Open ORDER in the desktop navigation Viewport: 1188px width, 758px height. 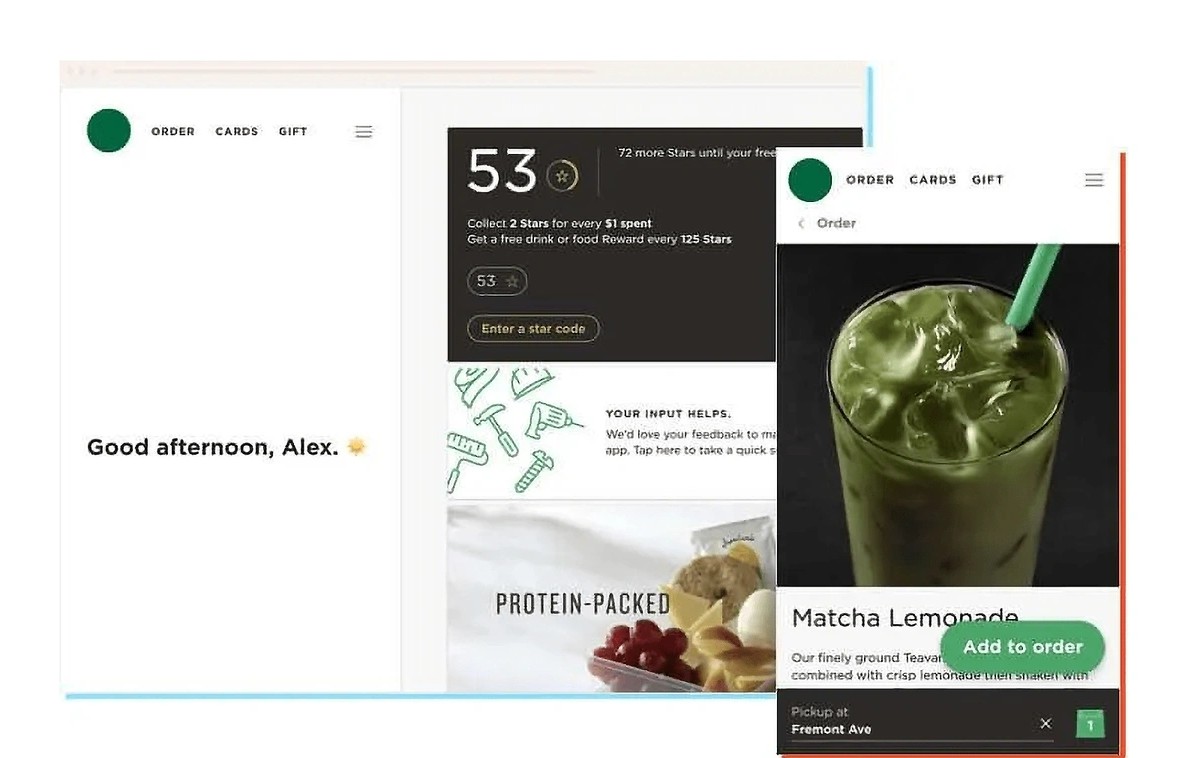click(173, 131)
